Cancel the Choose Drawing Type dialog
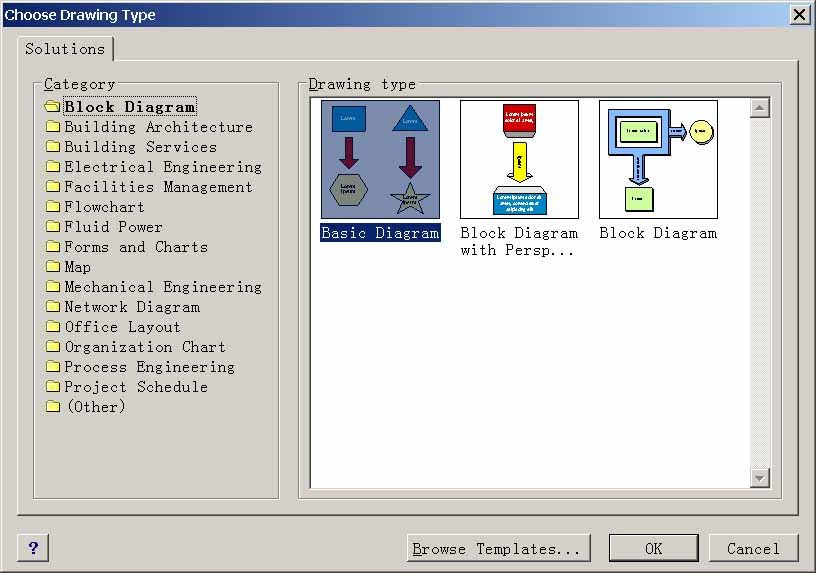 [x=753, y=548]
